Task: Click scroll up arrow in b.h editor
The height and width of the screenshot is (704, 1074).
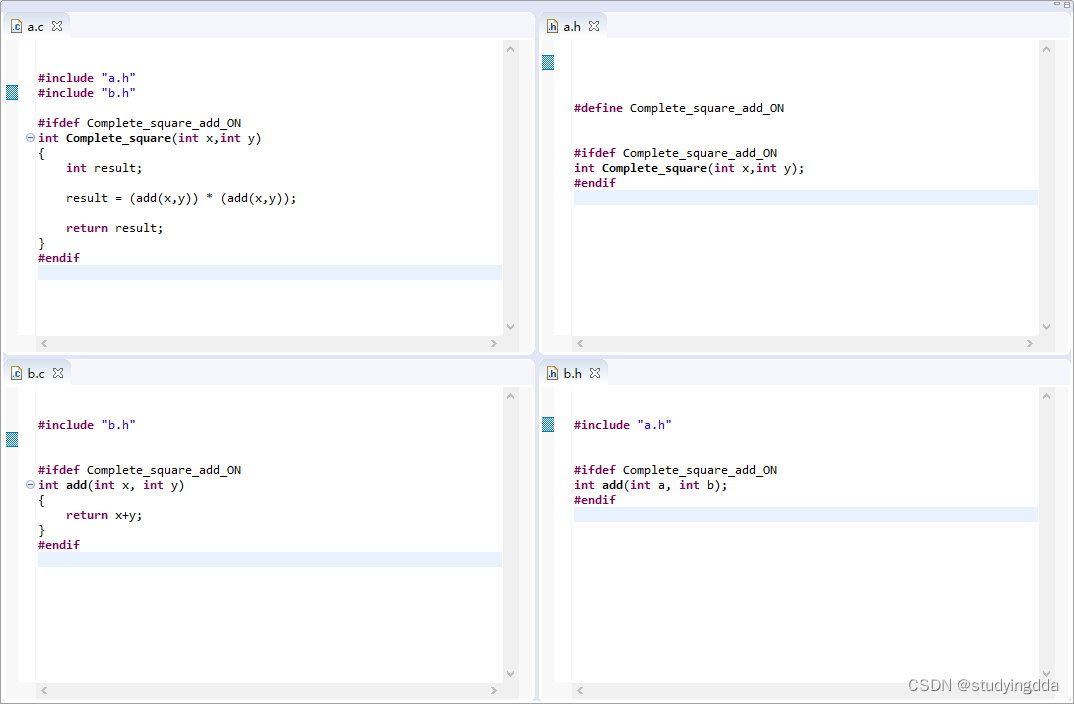Action: click(1046, 397)
